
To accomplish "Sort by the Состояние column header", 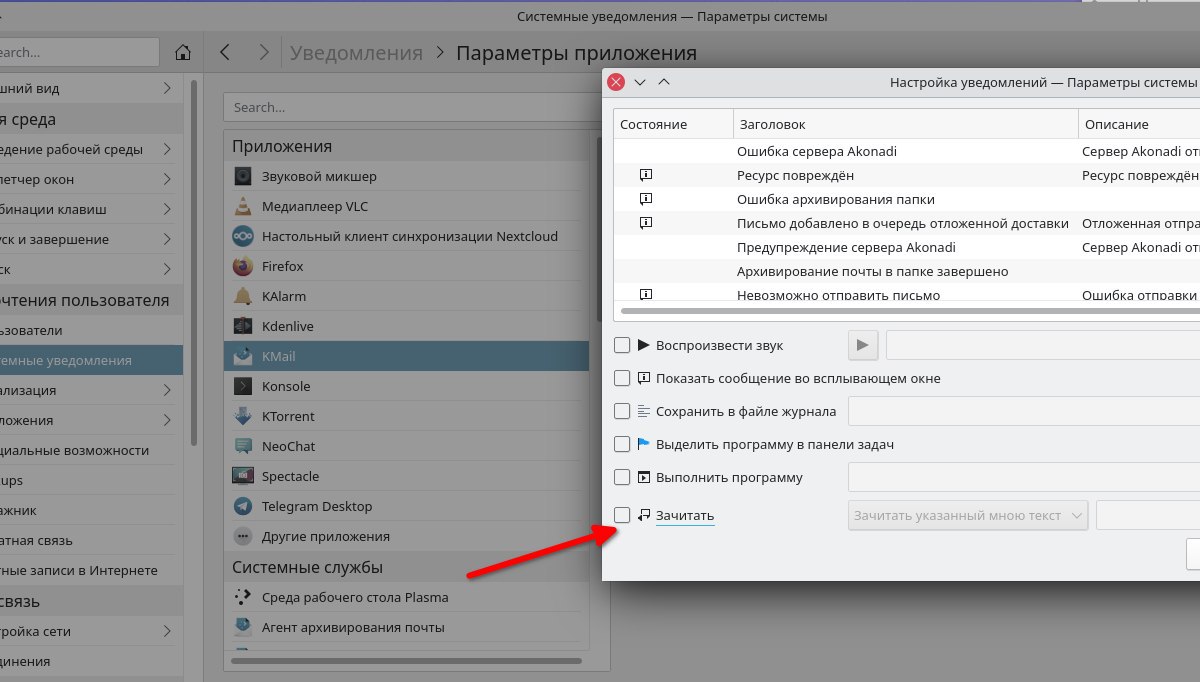I will click(x=673, y=124).
